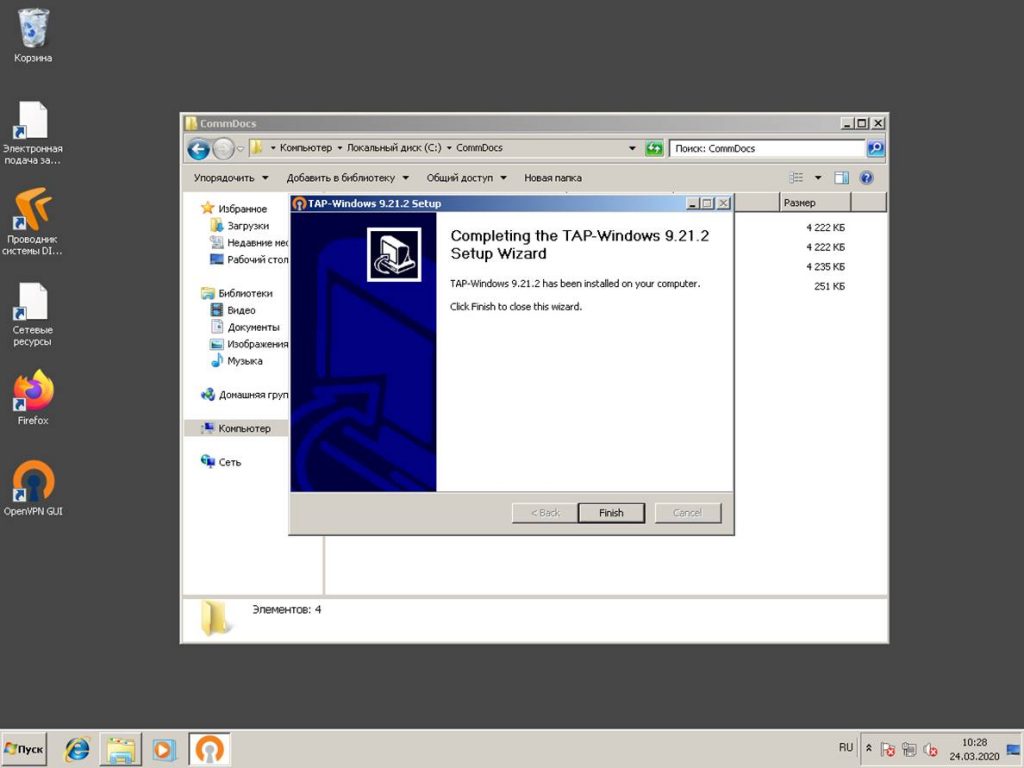Click the 4 235 КБ size cell
Image resolution: width=1024 pixels, height=768 pixels.
pyautogui.click(x=825, y=266)
